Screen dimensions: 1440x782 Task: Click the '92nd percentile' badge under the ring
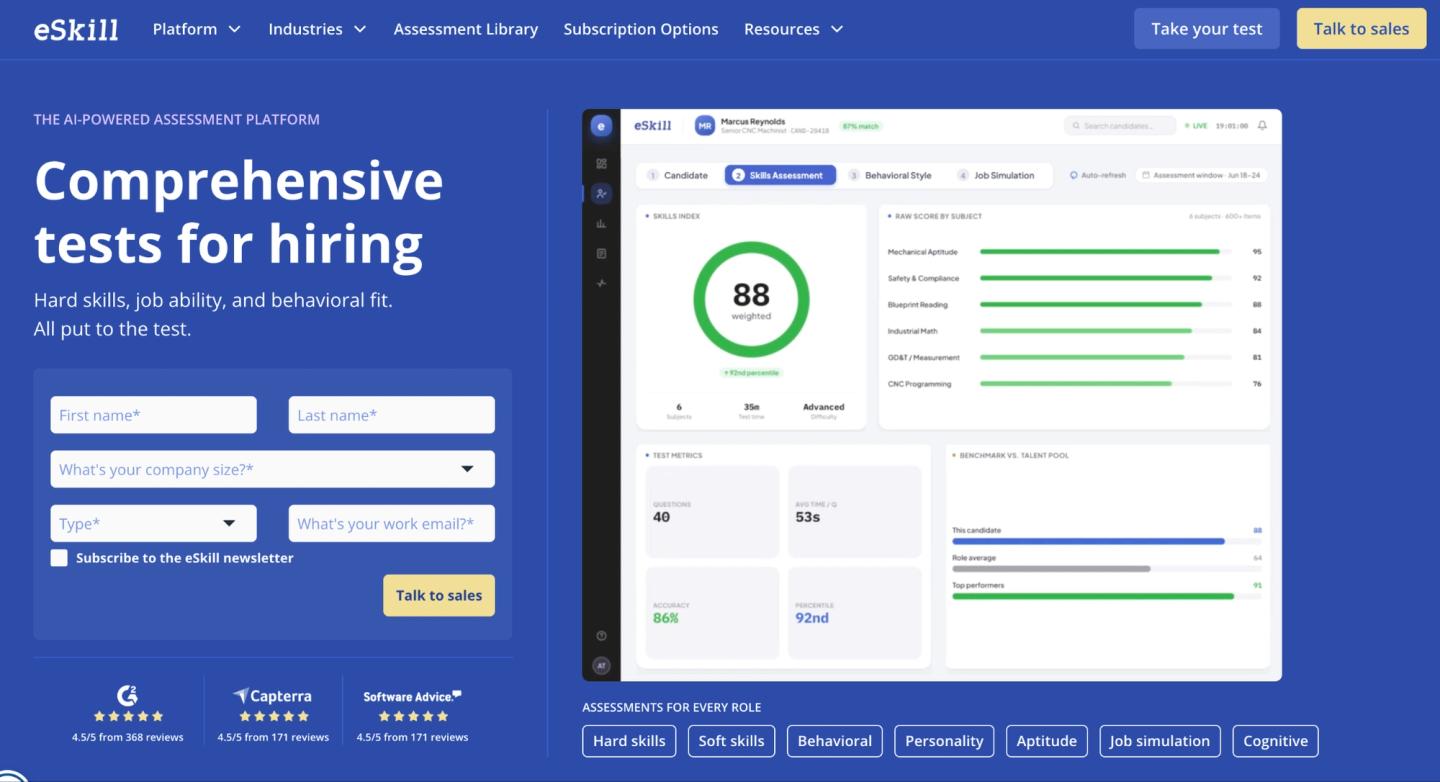(x=751, y=373)
